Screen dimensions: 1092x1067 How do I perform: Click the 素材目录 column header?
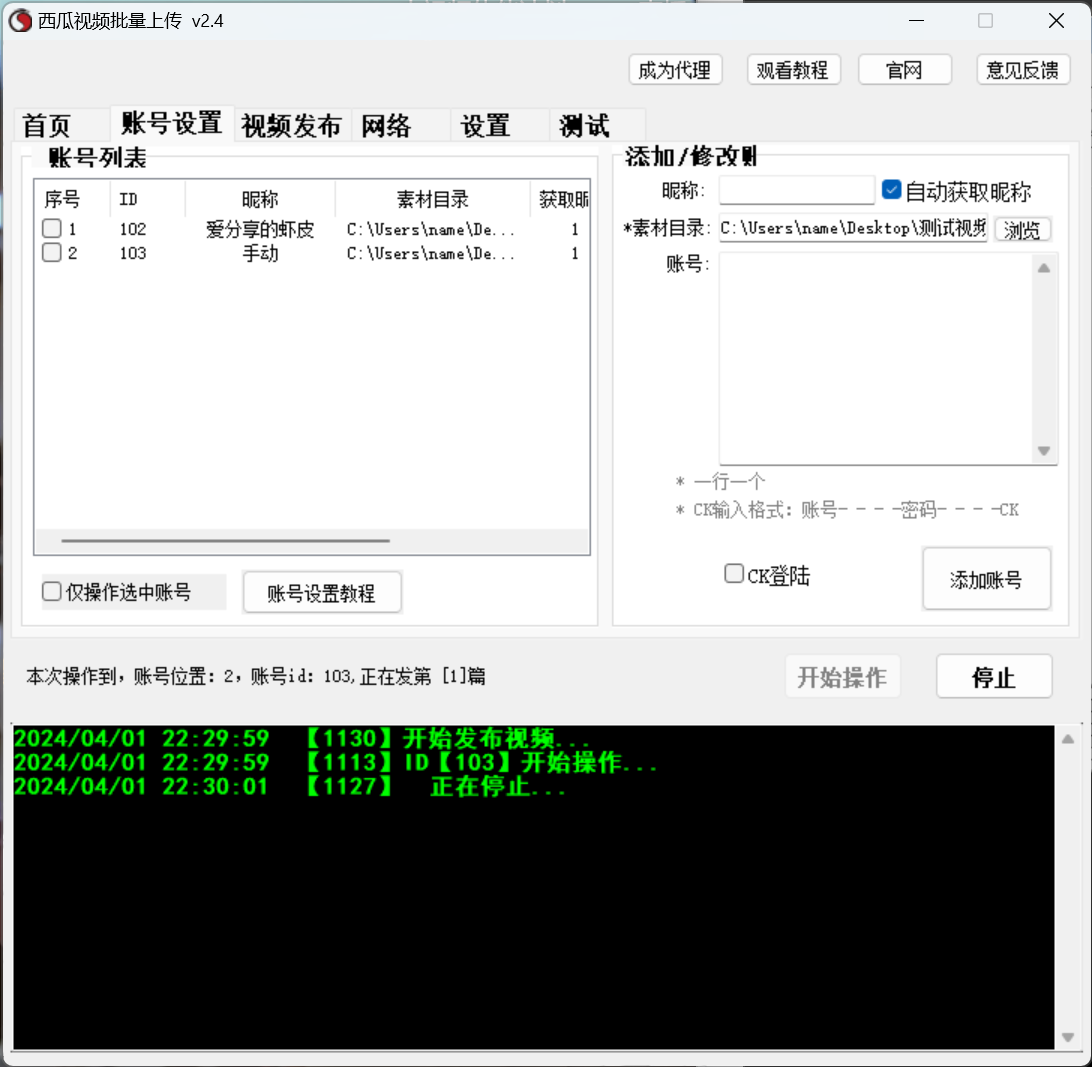click(432, 199)
